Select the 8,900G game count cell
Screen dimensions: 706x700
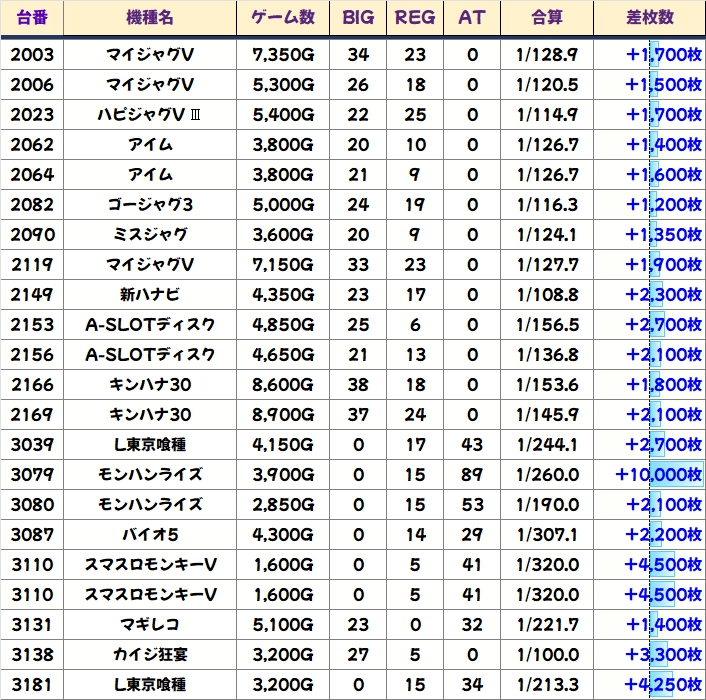tap(284, 414)
